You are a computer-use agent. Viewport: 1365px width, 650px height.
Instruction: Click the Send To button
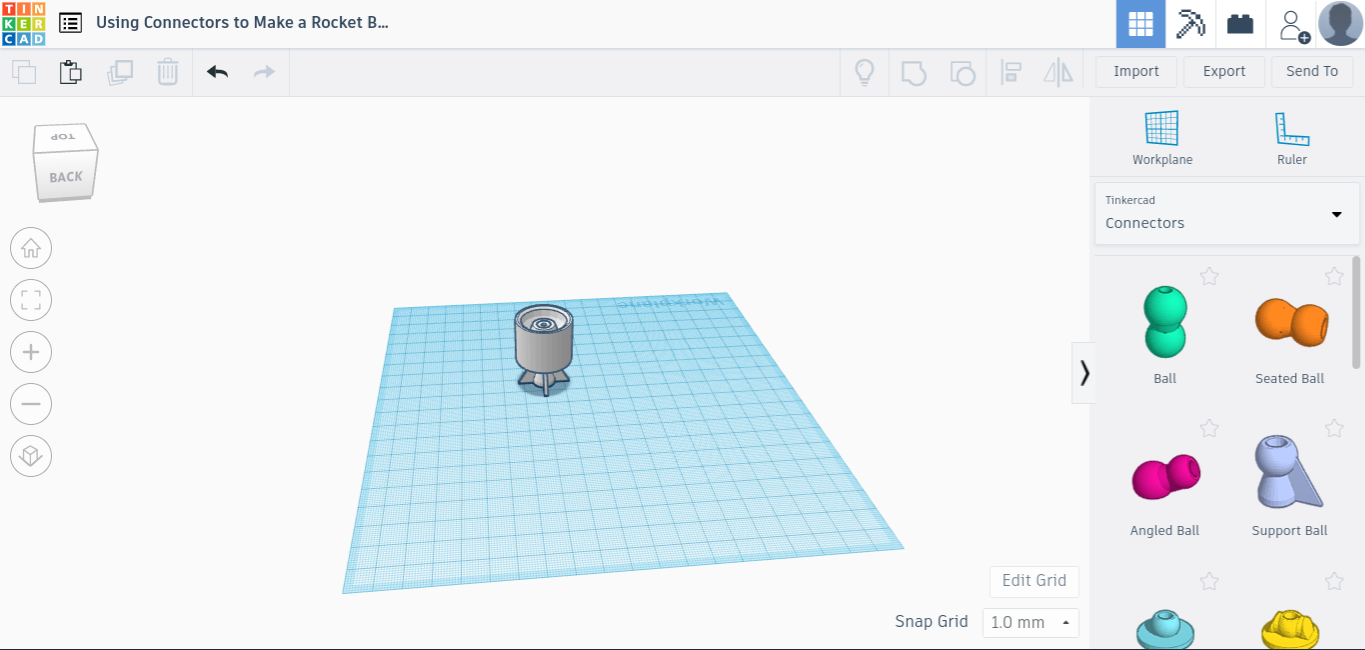(x=1312, y=71)
